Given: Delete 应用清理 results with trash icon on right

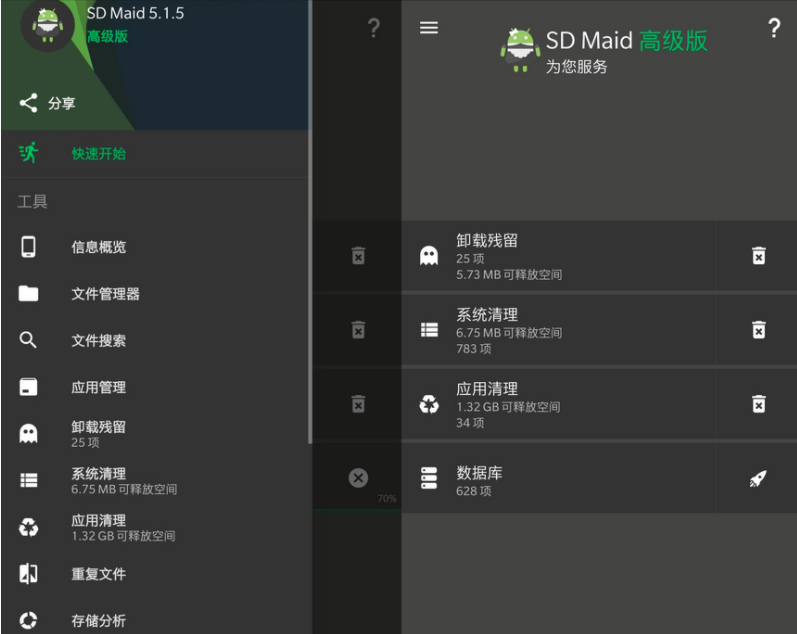Looking at the screenshot, I should tap(758, 404).
